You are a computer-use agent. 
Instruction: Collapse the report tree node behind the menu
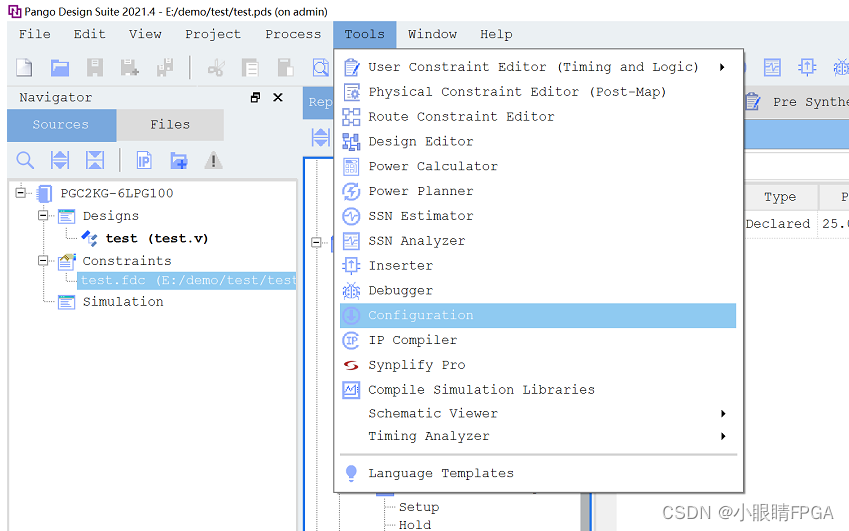[316, 242]
